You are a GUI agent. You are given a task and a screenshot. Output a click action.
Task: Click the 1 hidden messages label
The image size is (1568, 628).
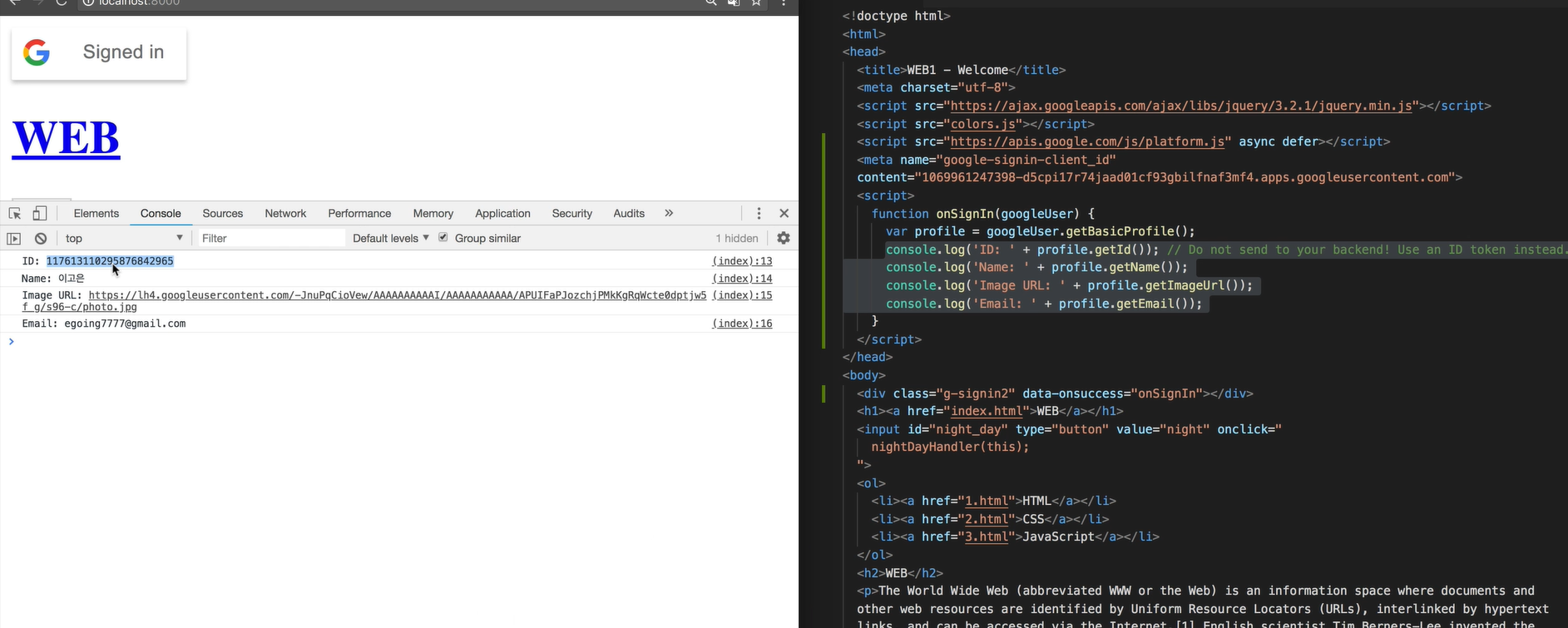[x=737, y=239]
